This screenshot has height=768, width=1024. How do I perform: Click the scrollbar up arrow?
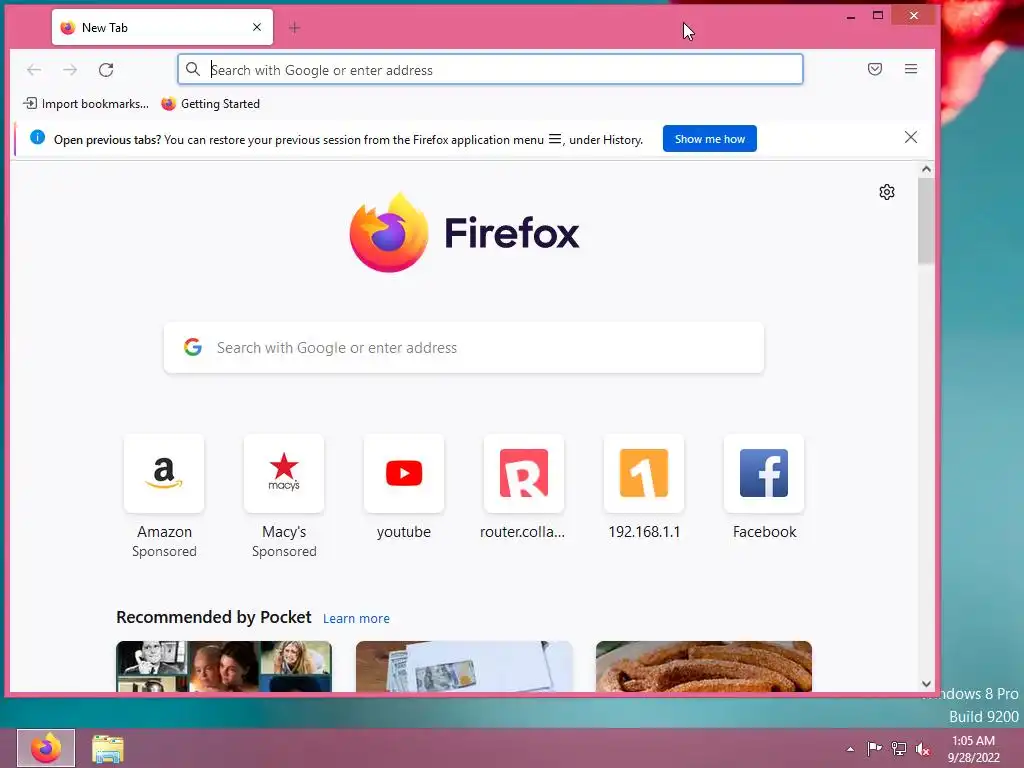(x=926, y=169)
